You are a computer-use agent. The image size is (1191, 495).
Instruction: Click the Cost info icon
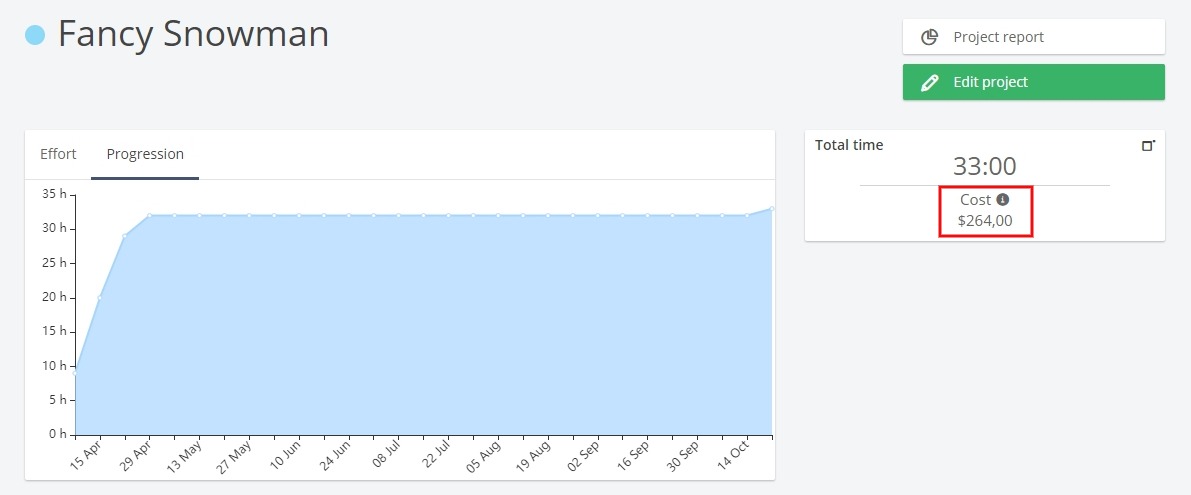[1003, 200]
